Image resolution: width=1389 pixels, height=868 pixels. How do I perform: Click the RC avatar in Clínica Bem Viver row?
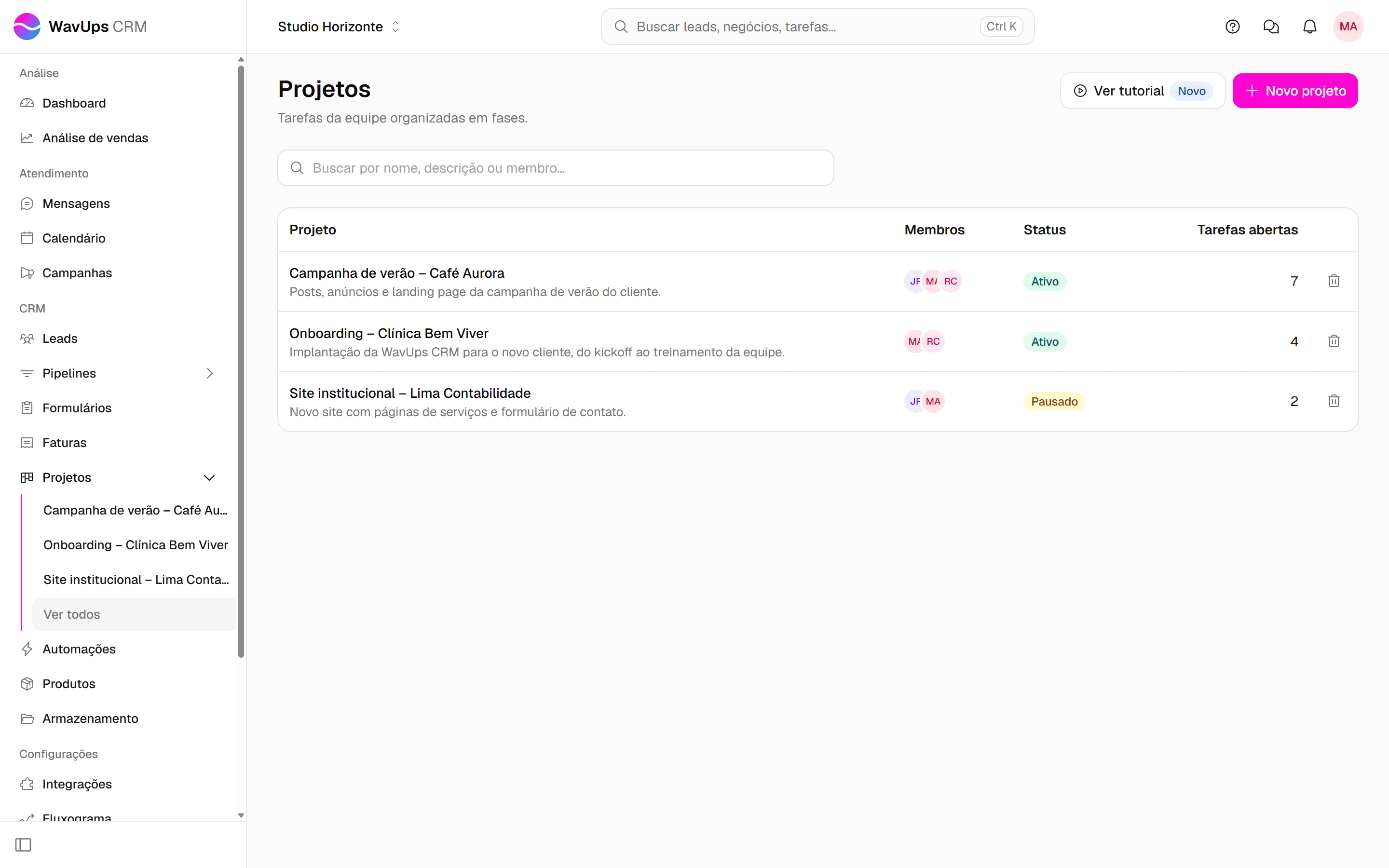[x=933, y=341]
